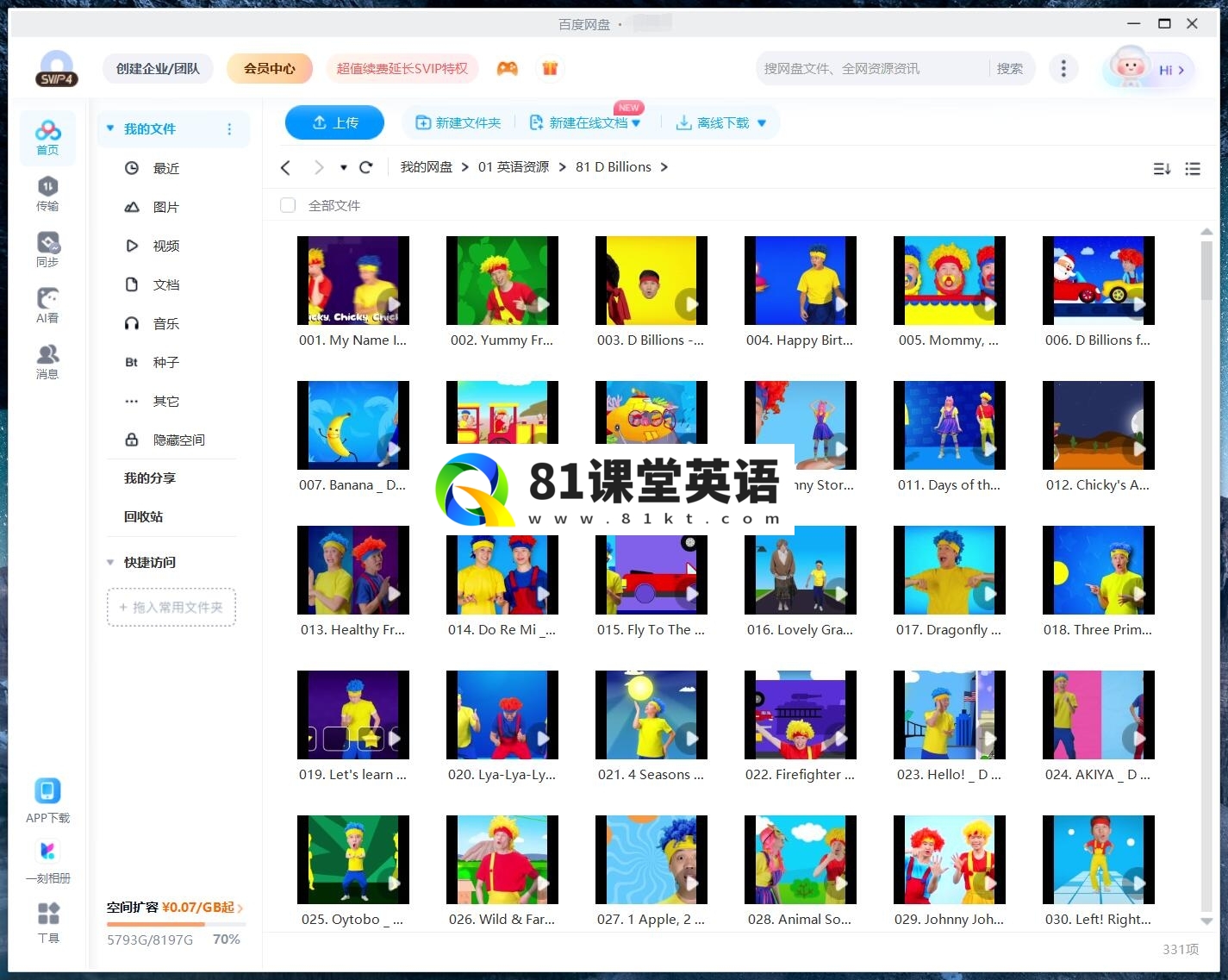This screenshot has height=980, width=1228.
Task: Select 视频 videos category
Action: click(x=166, y=246)
